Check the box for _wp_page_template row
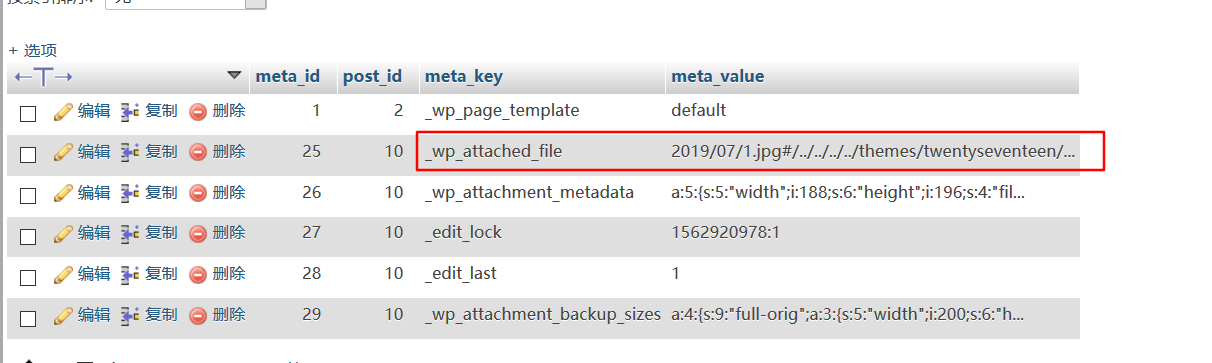This screenshot has height=363, width=1212. pos(28,113)
